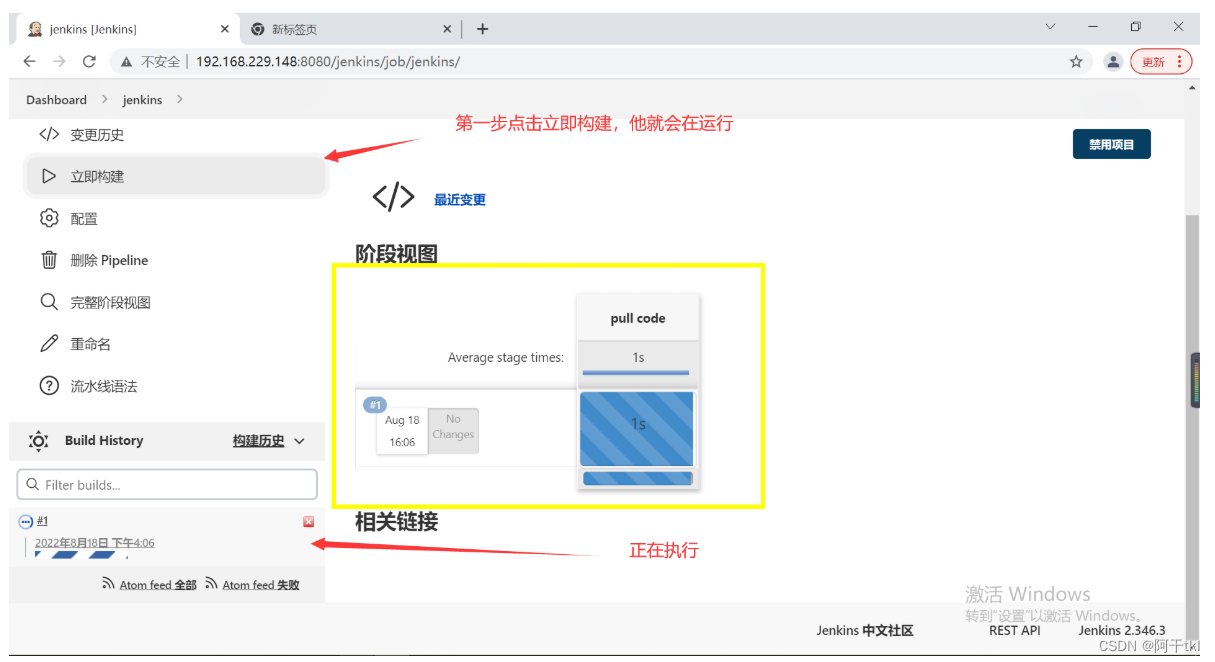
Task: Select 删除 Pipeline in the sidebar
Action: click(109, 261)
